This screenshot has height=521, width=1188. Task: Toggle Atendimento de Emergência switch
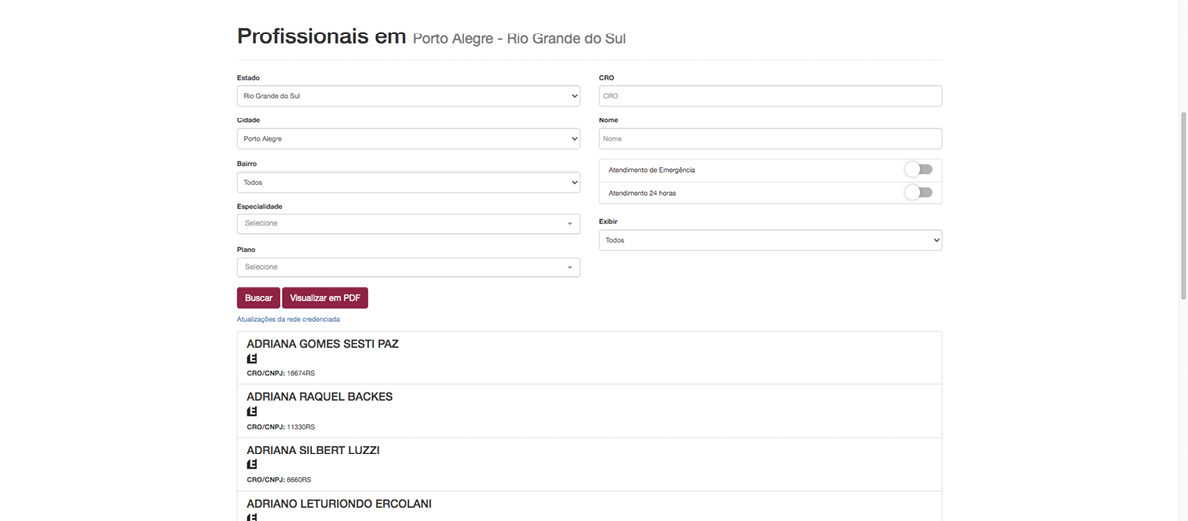click(918, 170)
